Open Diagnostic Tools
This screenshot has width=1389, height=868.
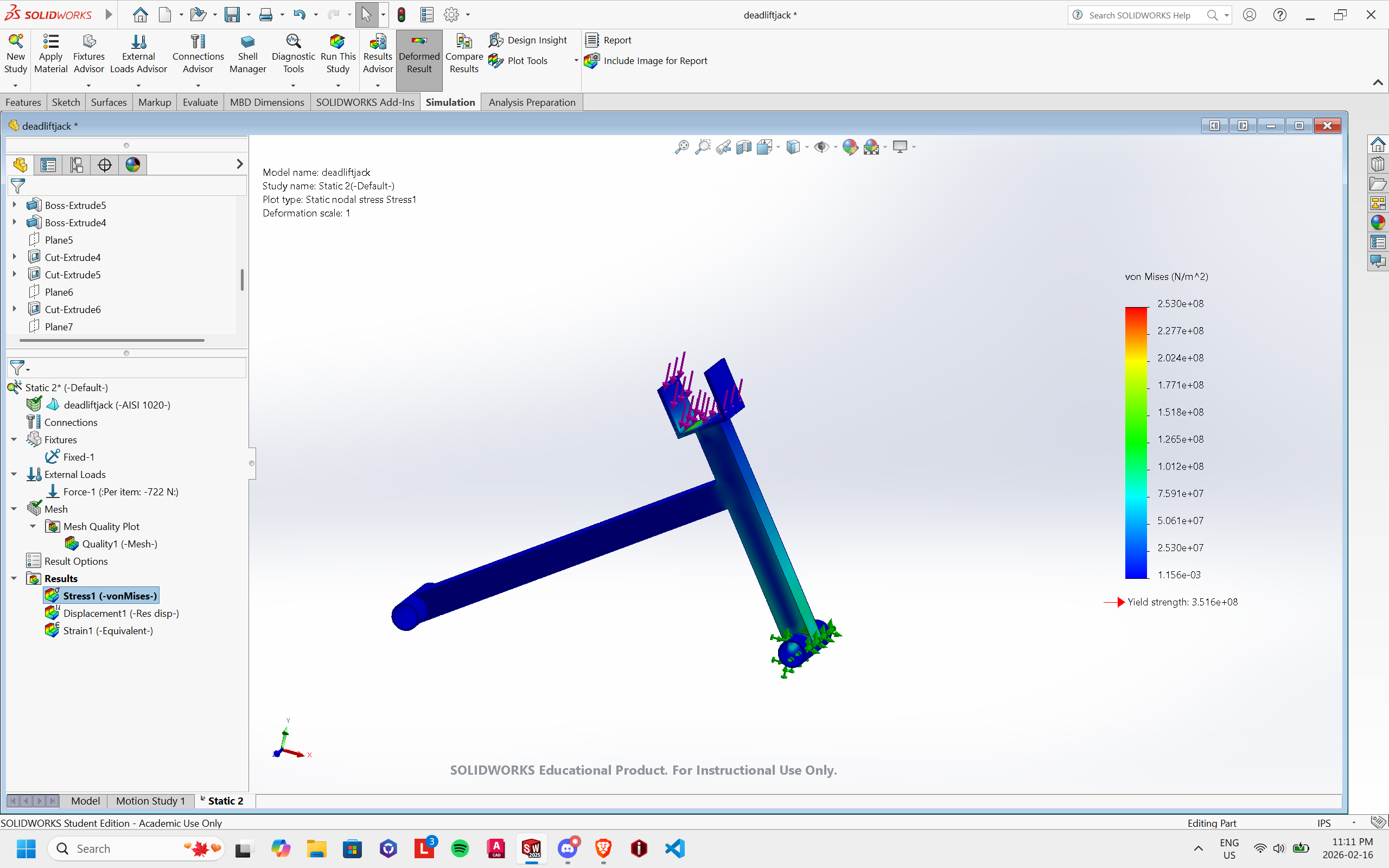[294, 54]
